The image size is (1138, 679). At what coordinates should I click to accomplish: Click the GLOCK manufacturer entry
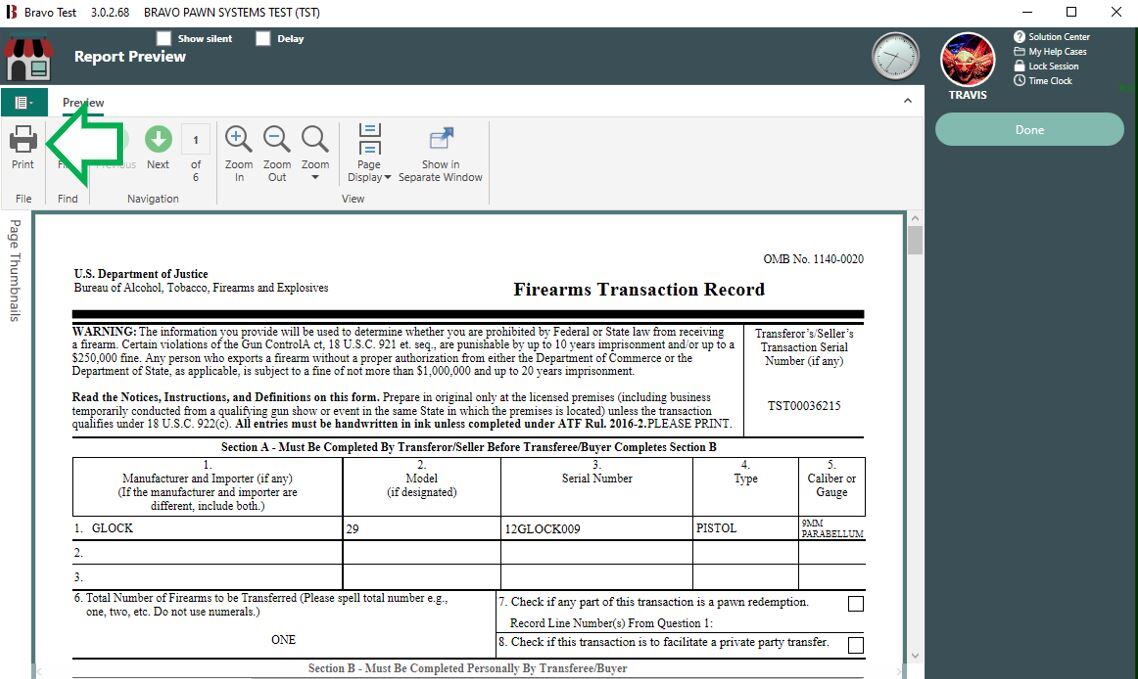pos(112,528)
